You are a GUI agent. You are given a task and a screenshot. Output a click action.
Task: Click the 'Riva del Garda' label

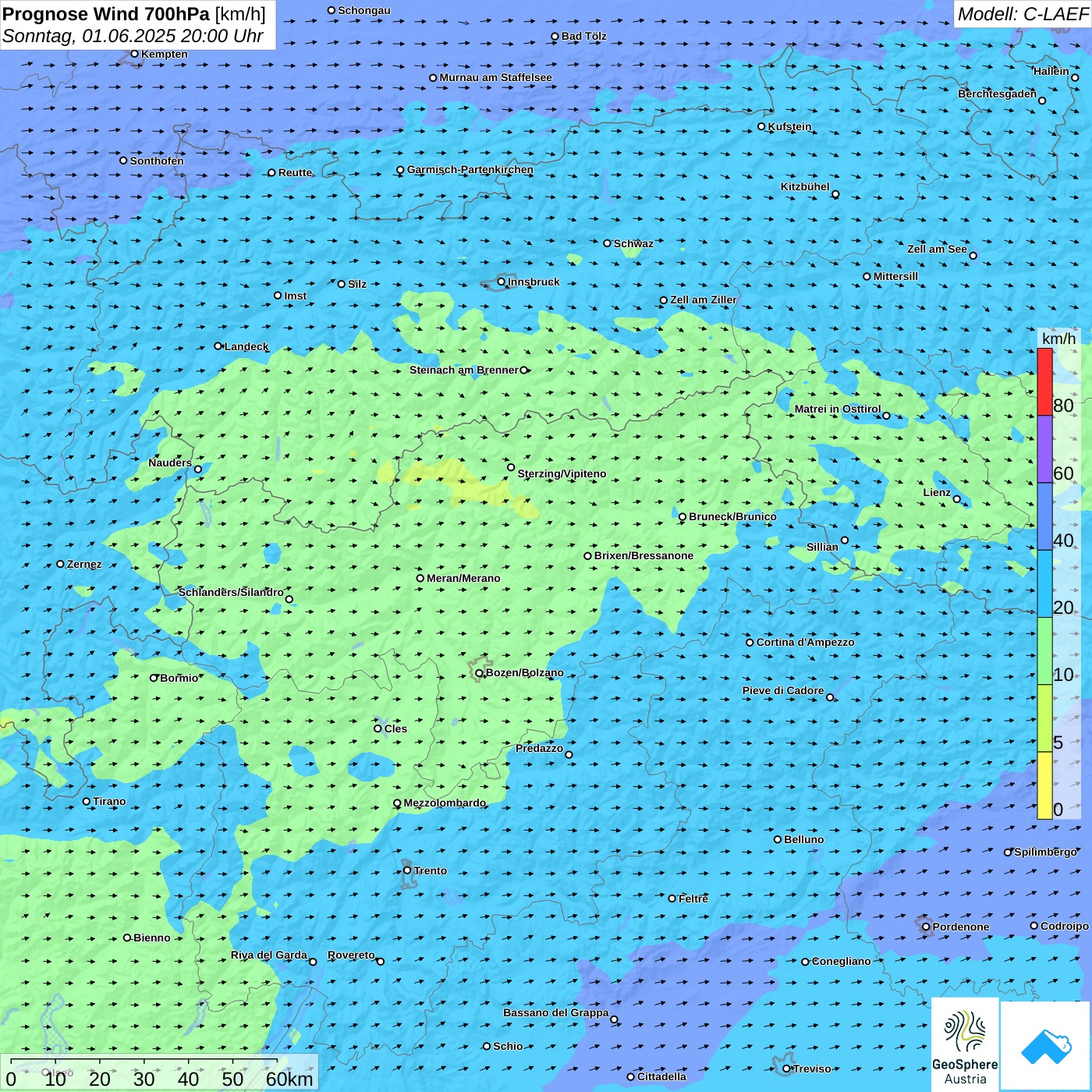[269, 955]
